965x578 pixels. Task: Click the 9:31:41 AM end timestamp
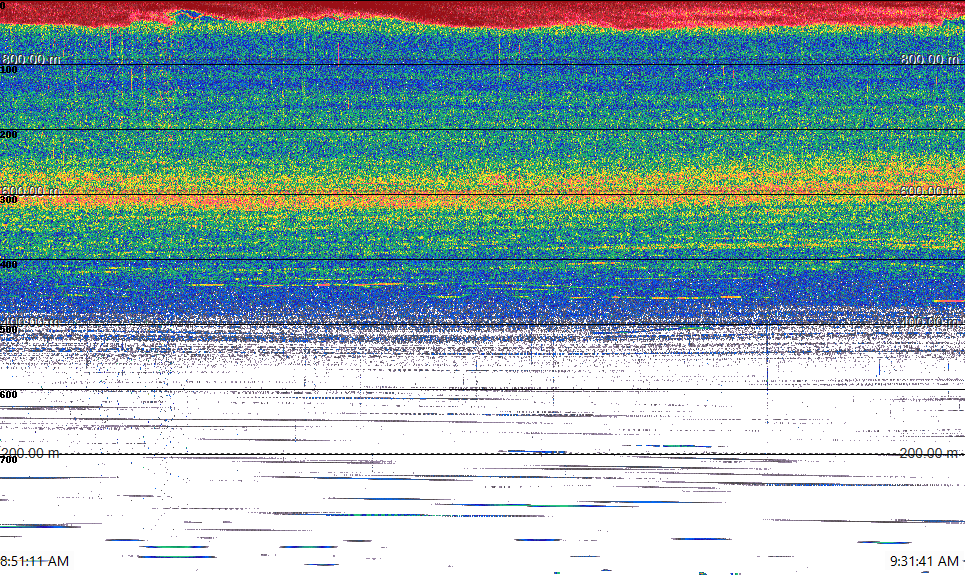[924, 561]
